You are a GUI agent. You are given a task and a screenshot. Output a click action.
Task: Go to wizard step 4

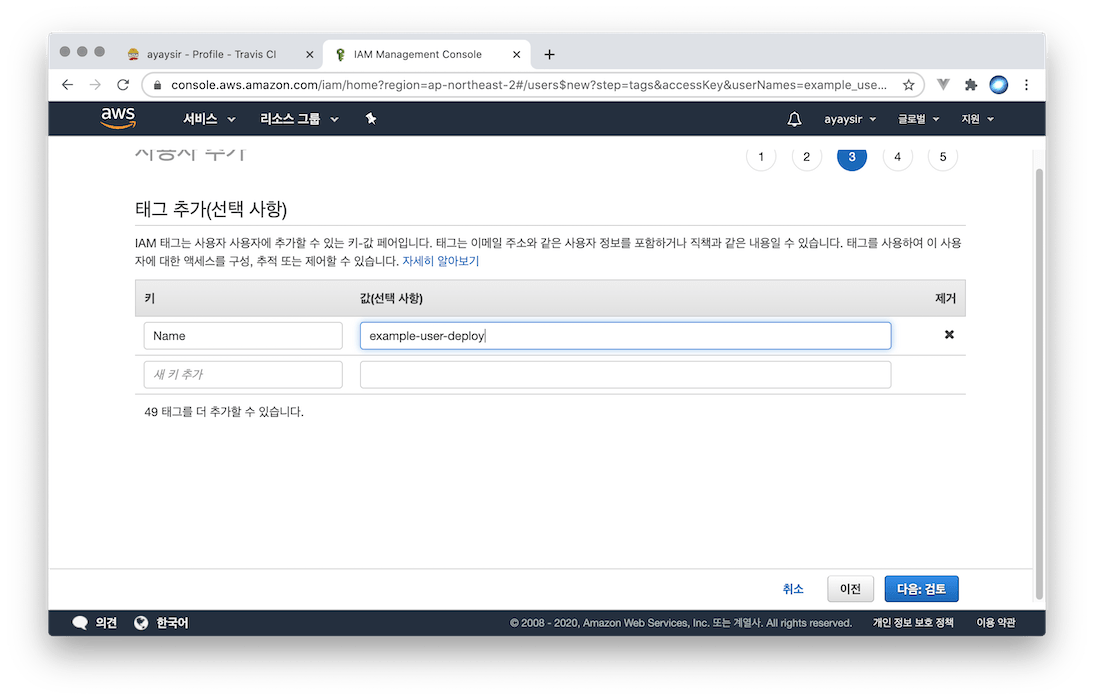pos(897,157)
